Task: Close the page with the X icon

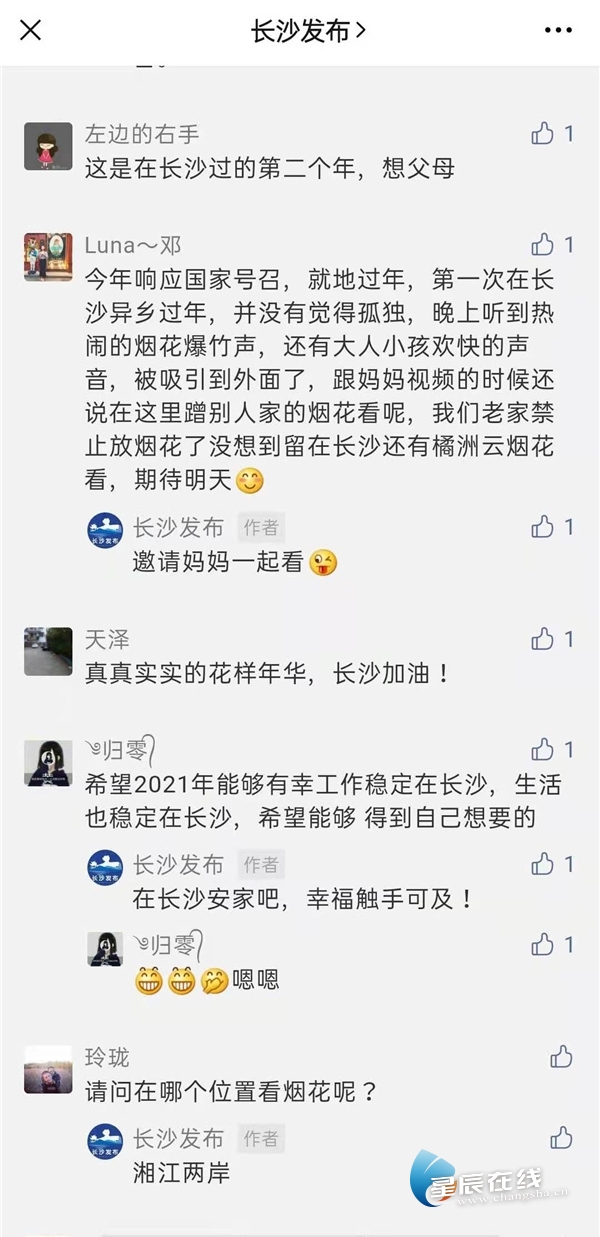Action: pos(31,31)
